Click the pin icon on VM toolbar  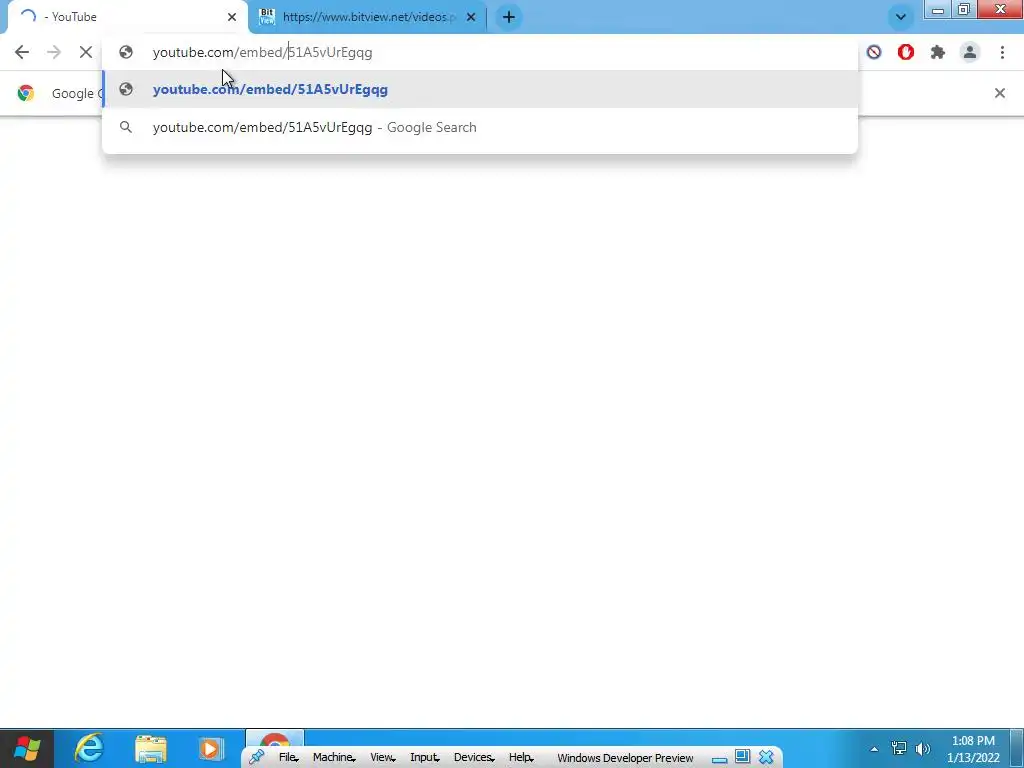(x=256, y=758)
